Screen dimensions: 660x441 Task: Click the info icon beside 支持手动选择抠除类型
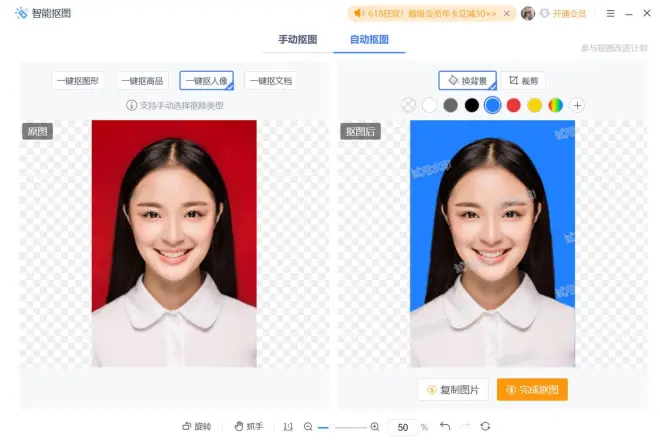tap(131, 105)
